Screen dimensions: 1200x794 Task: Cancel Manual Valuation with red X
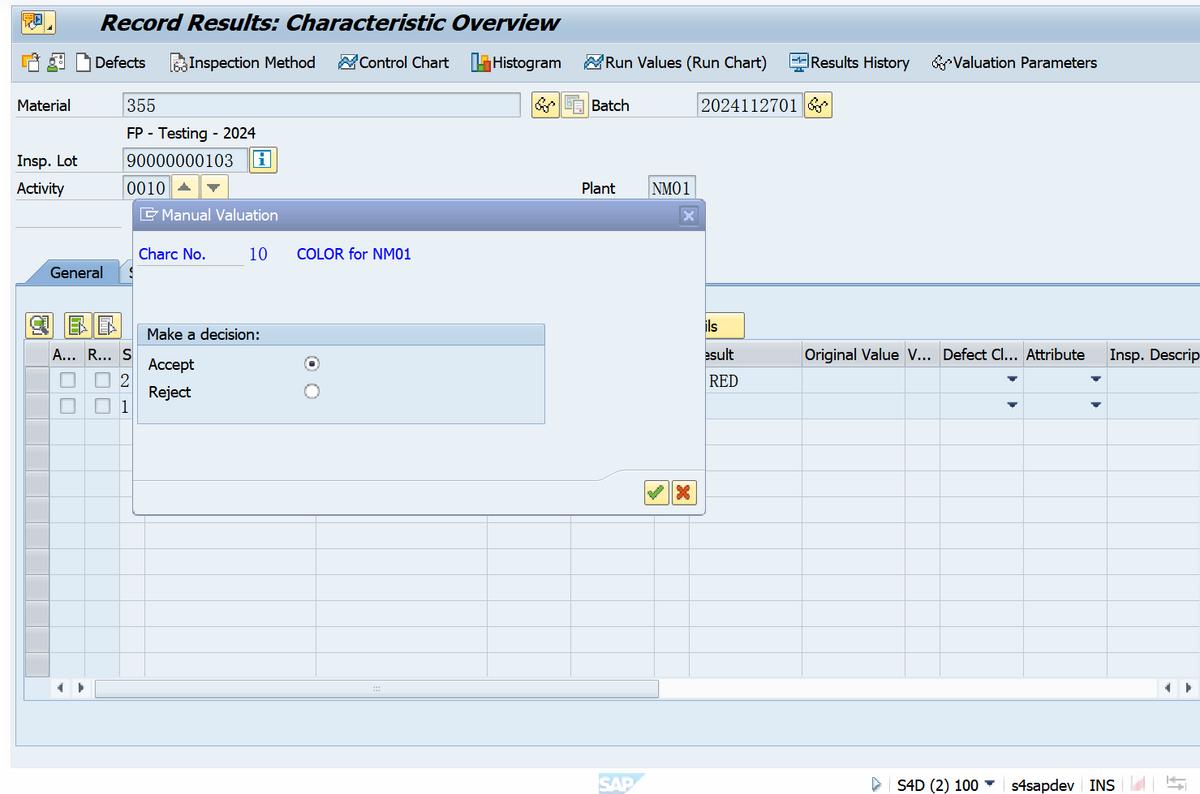pos(684,492)
